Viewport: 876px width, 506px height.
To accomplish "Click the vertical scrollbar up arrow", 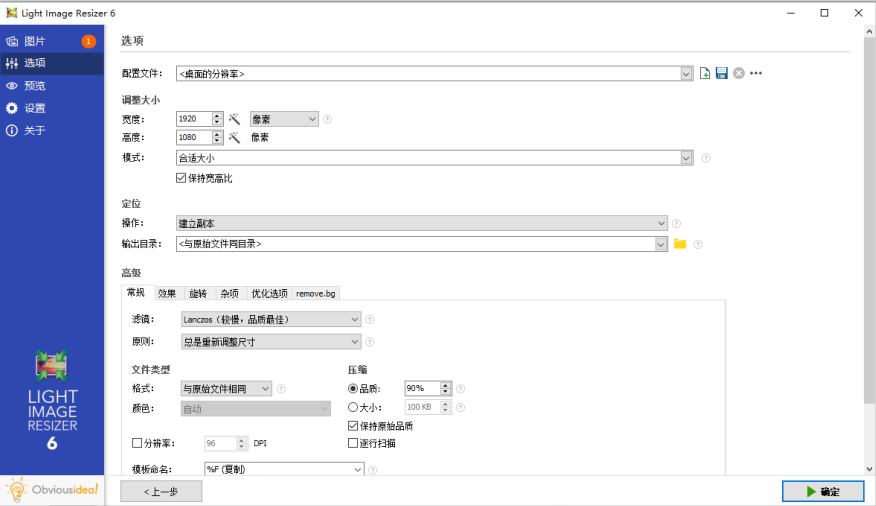I will (x=869, y=32).
